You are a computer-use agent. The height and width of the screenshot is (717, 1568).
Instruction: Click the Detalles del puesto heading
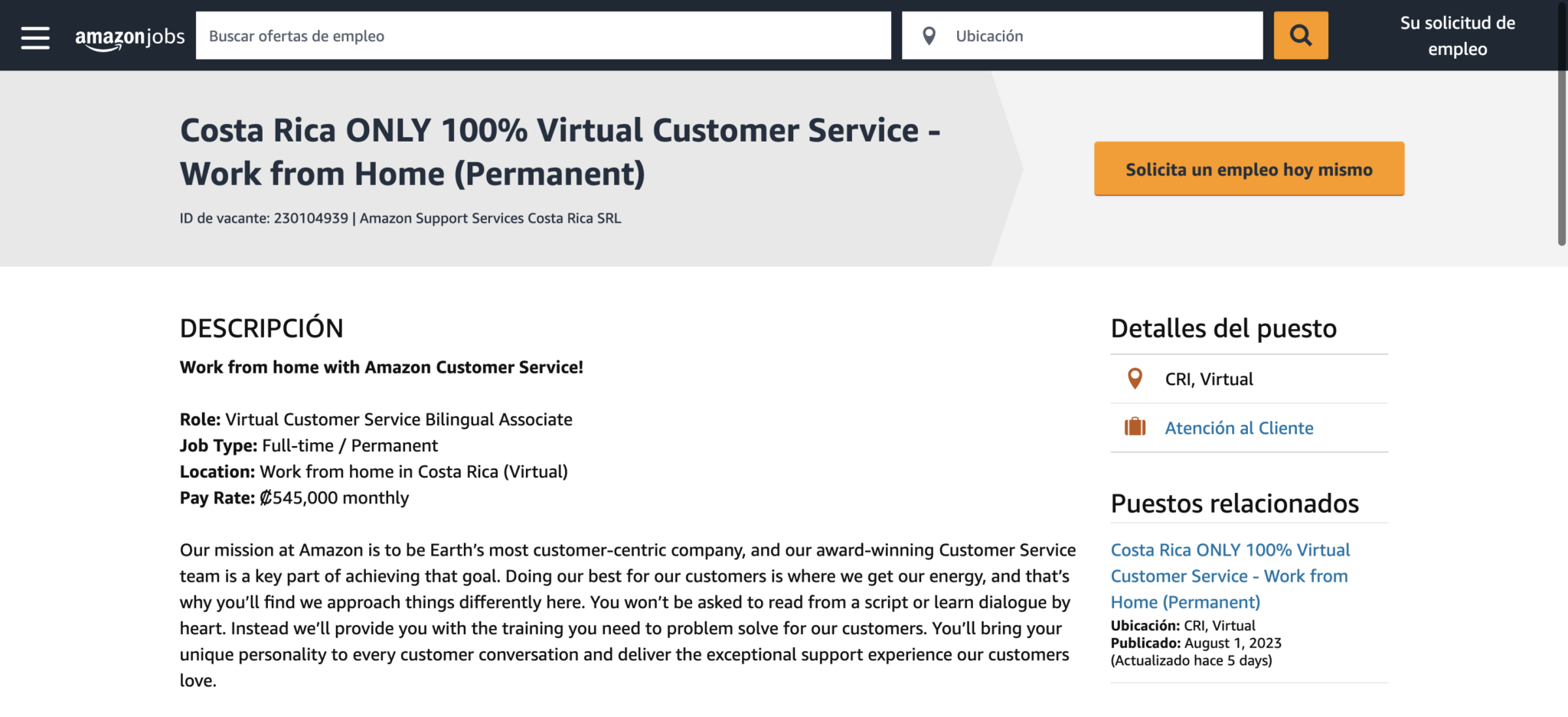pyautogui.click(x=1223, y=328)
